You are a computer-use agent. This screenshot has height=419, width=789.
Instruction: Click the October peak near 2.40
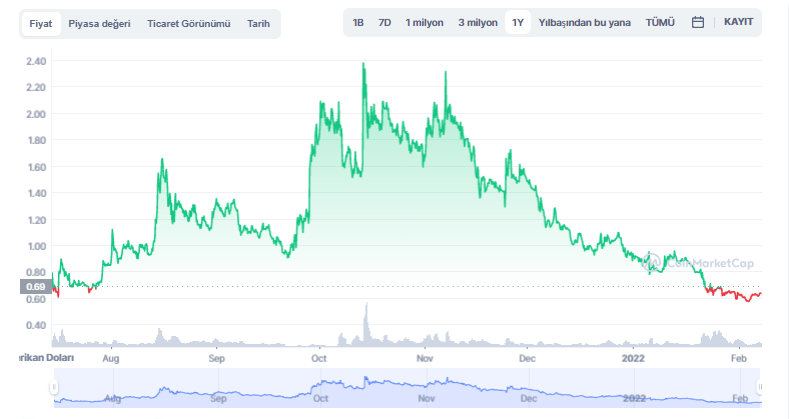pos(363,65)
